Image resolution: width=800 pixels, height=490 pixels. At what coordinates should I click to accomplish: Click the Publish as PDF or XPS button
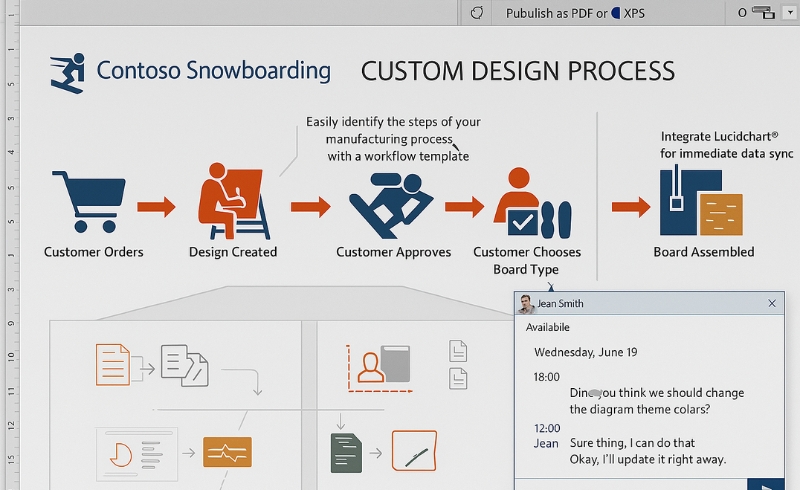click(575, 13)
